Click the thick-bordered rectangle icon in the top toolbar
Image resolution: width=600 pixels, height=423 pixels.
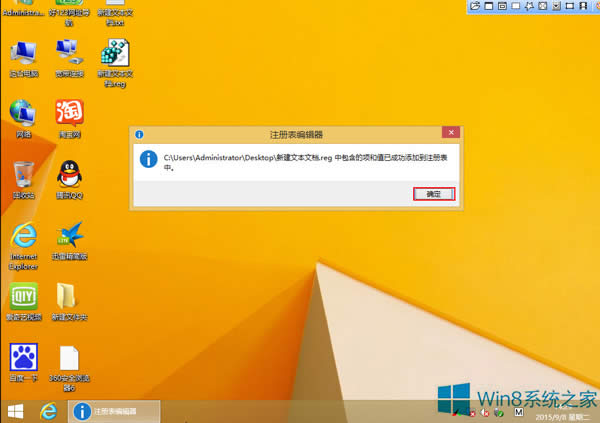570,6
